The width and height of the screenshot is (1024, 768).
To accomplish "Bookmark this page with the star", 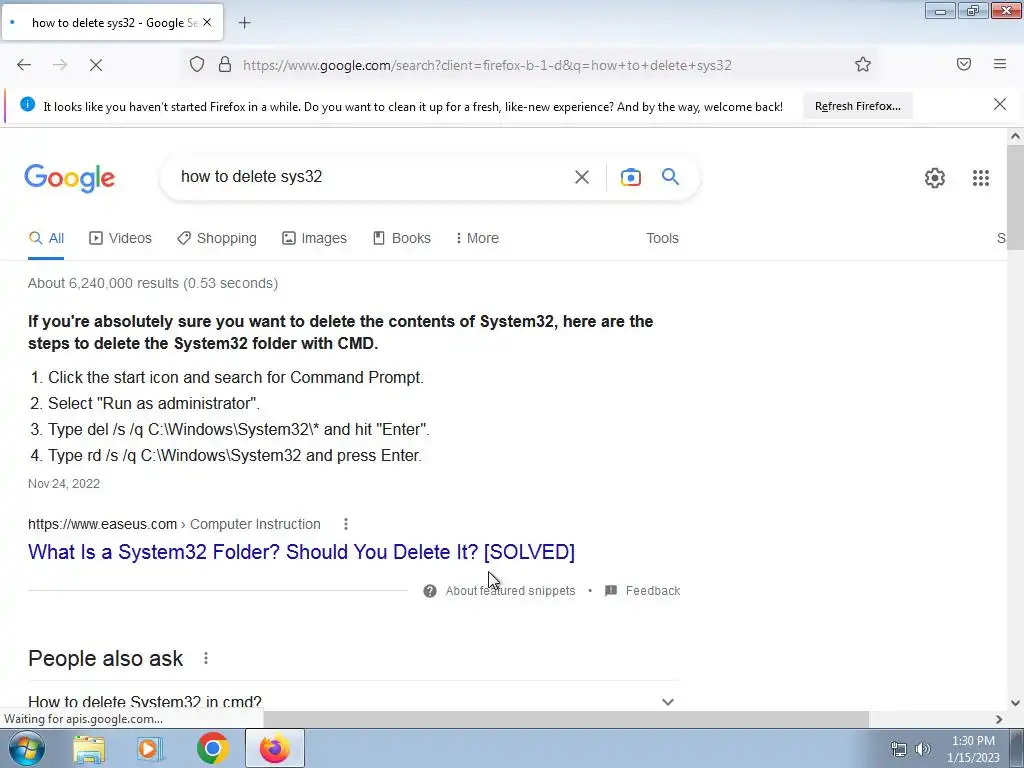I will [863, 65].
